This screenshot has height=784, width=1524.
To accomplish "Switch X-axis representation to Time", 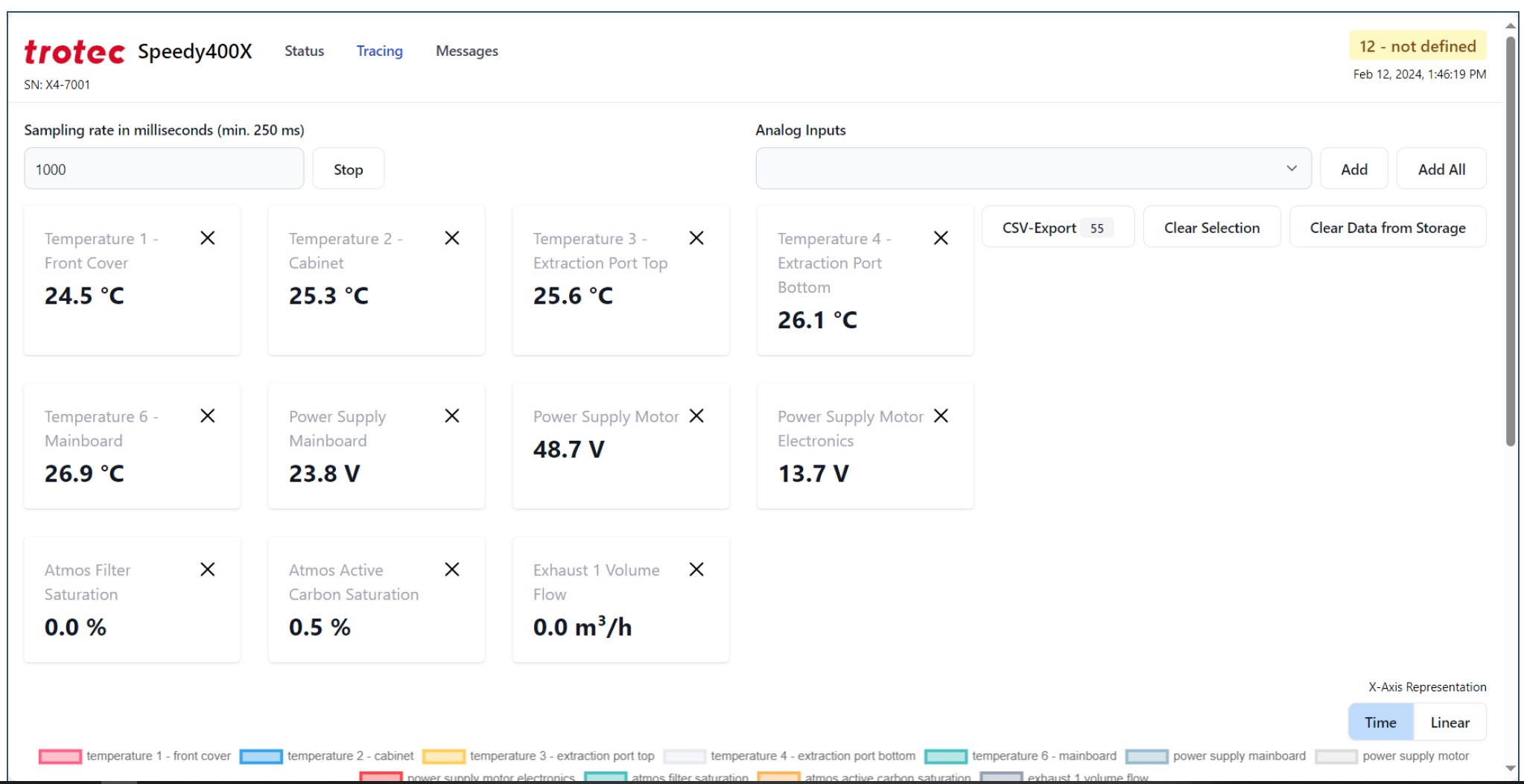I will [x=1380, y=722].
